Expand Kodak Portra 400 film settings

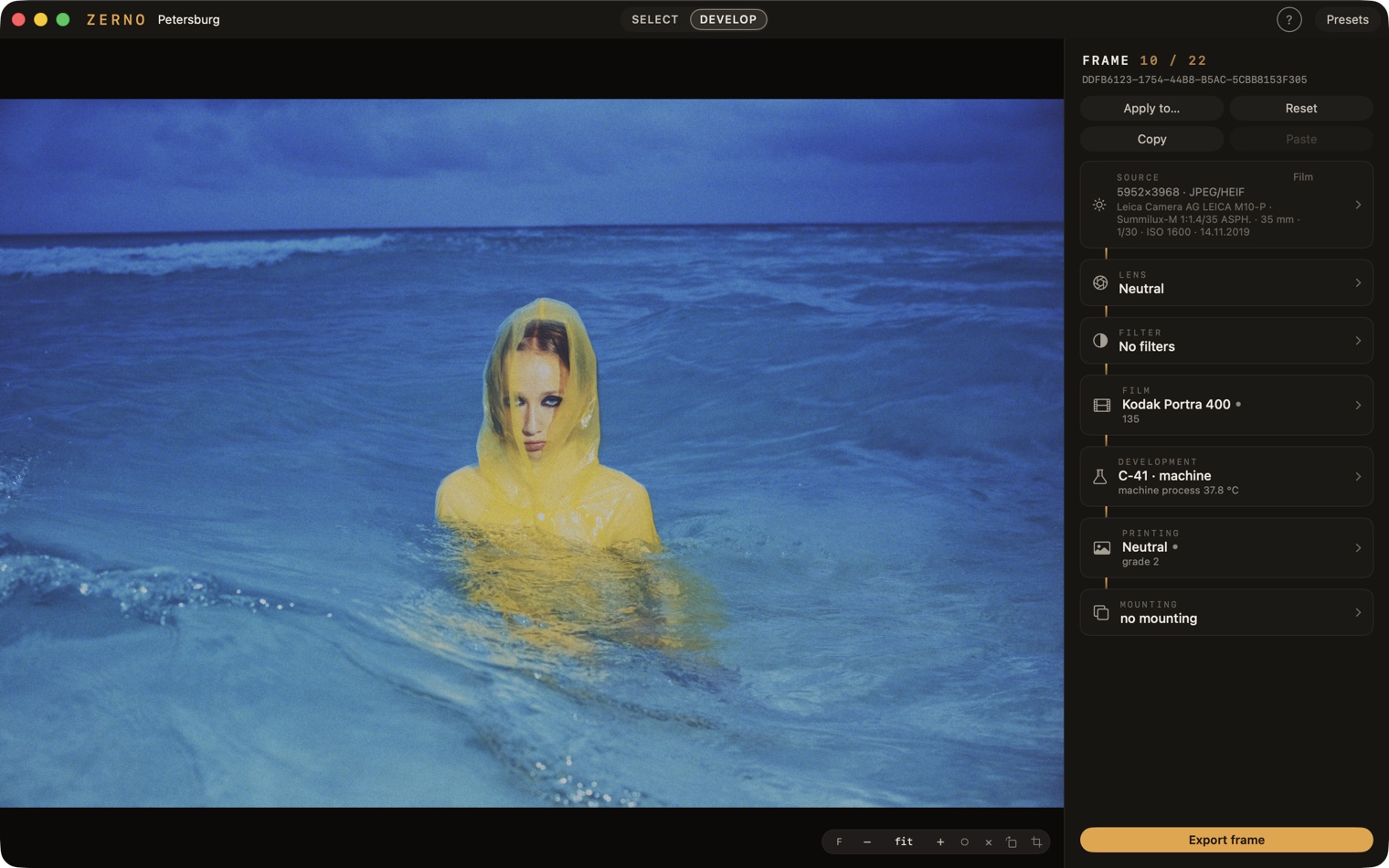click(x=1226, y=405)
